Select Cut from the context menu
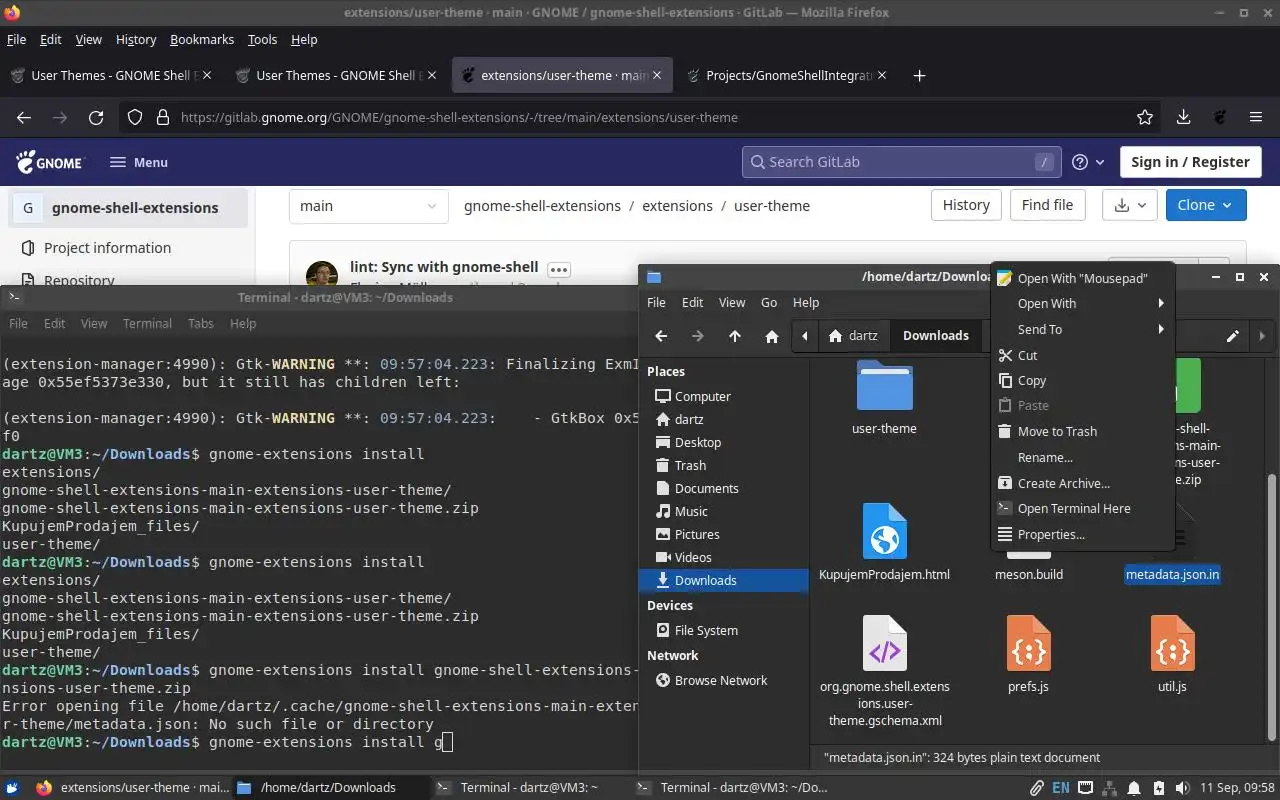This screenshot has height=800, width=1280. tap(1082, 355)
